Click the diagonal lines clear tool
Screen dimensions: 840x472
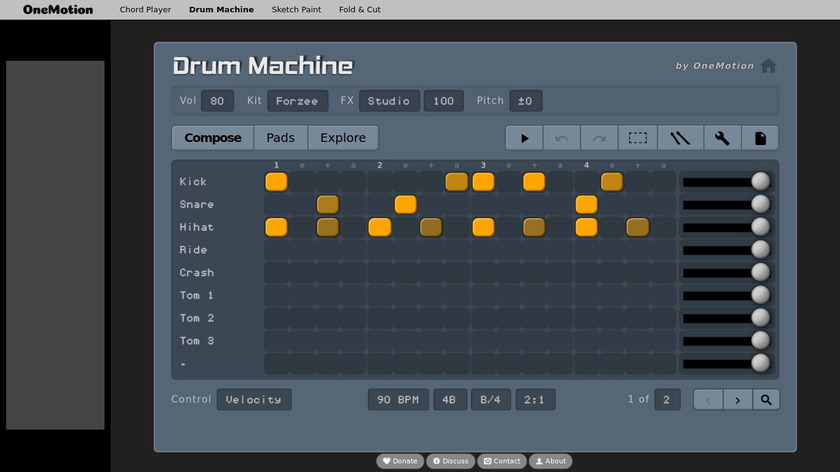pos(680,138)
